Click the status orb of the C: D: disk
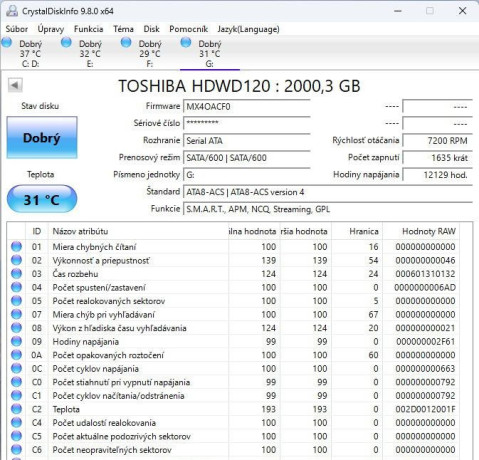This screenshot has height=460, width=479. pyautogui.click(x=7, y=42)
